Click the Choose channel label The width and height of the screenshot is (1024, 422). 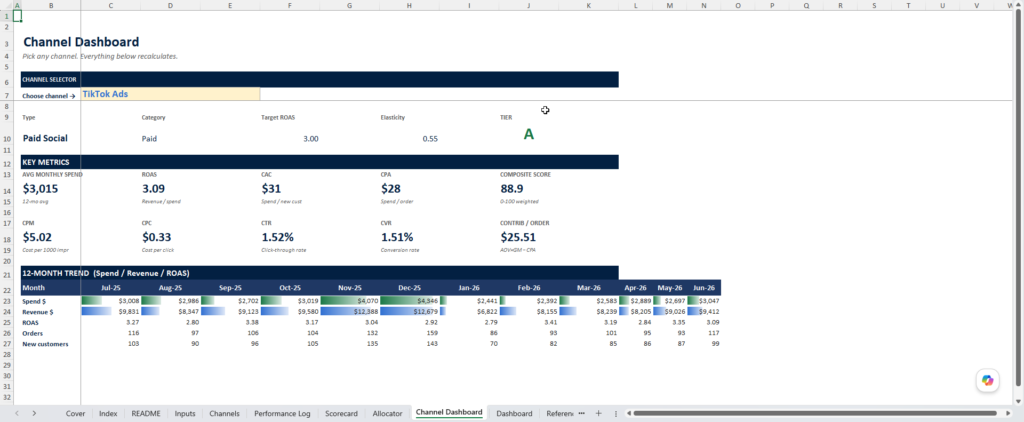49,95
